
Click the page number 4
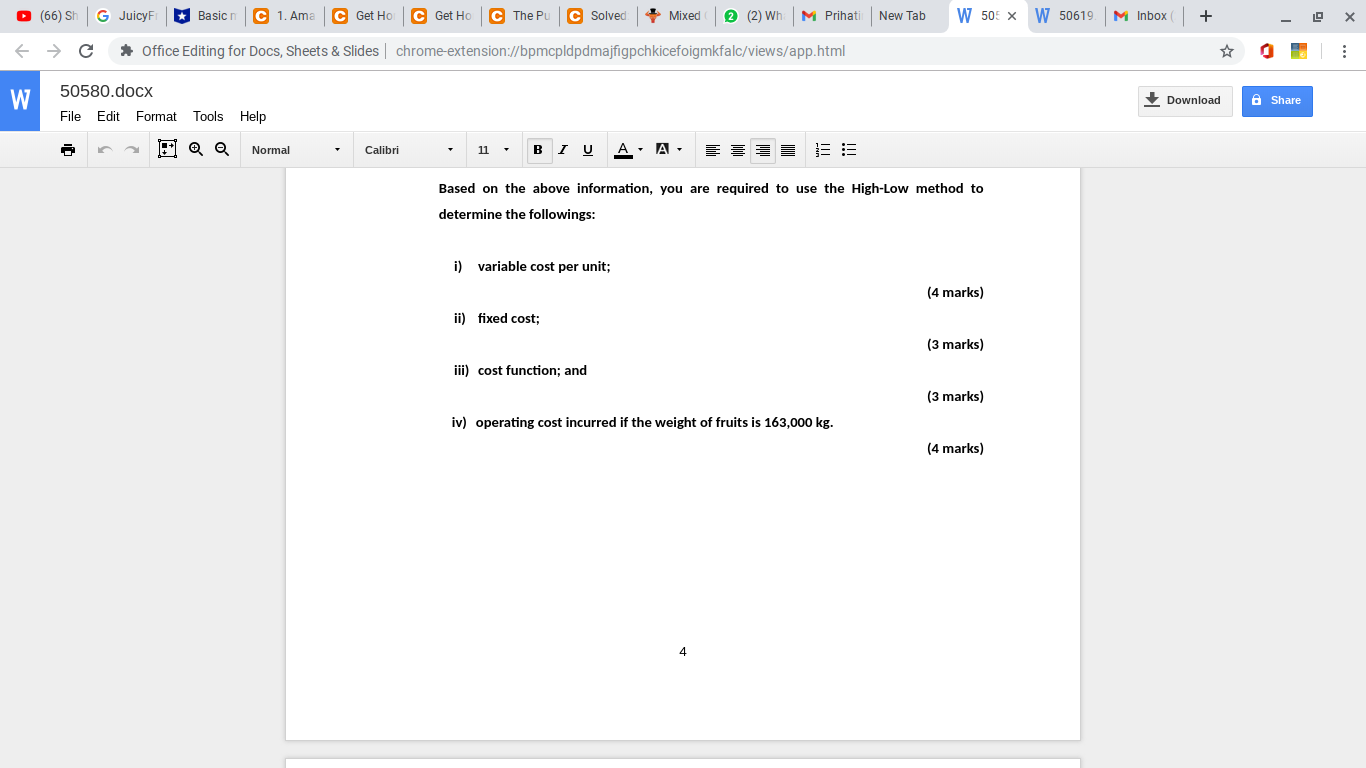coord(683,652)
